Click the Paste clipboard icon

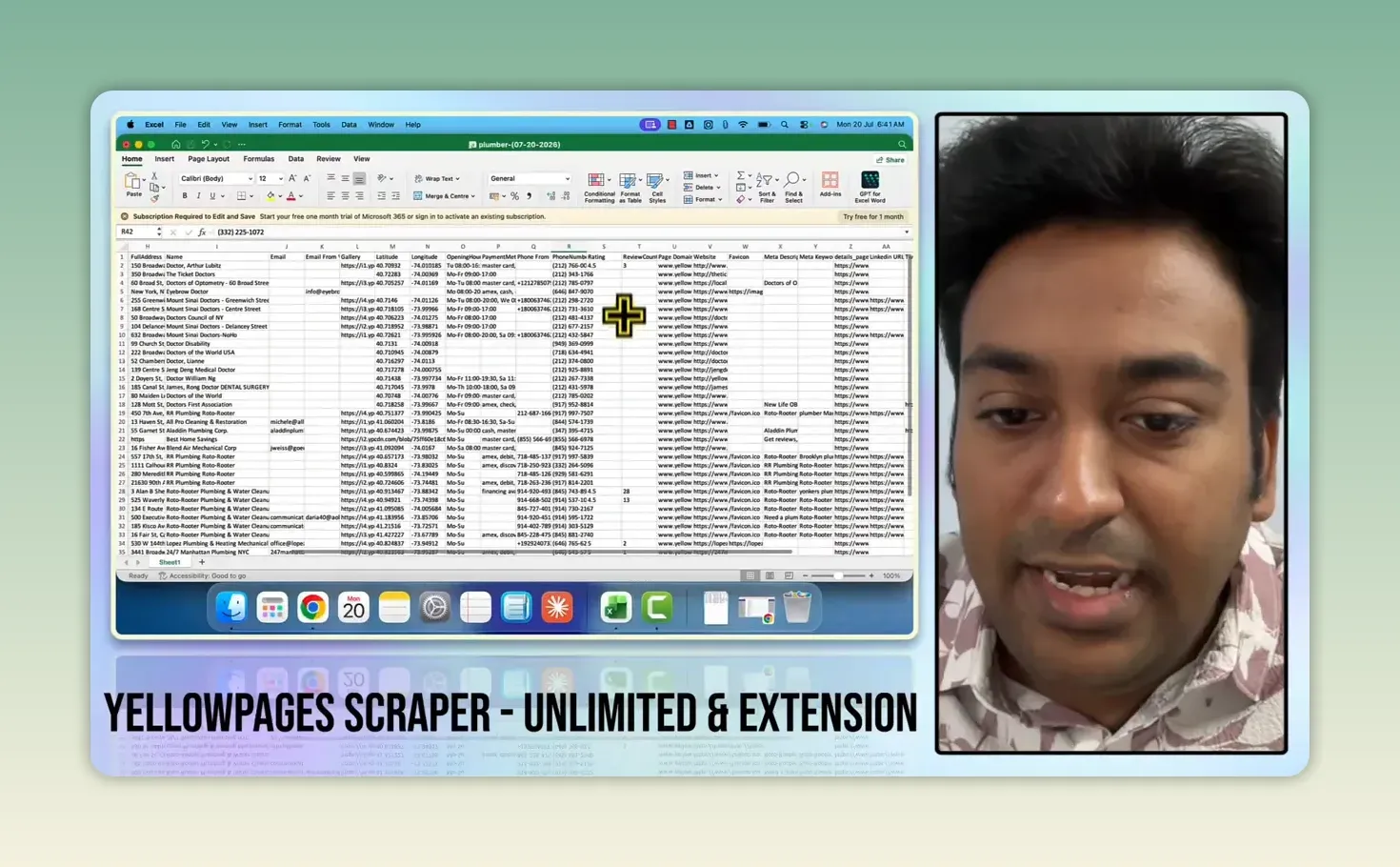coord(133,182)
